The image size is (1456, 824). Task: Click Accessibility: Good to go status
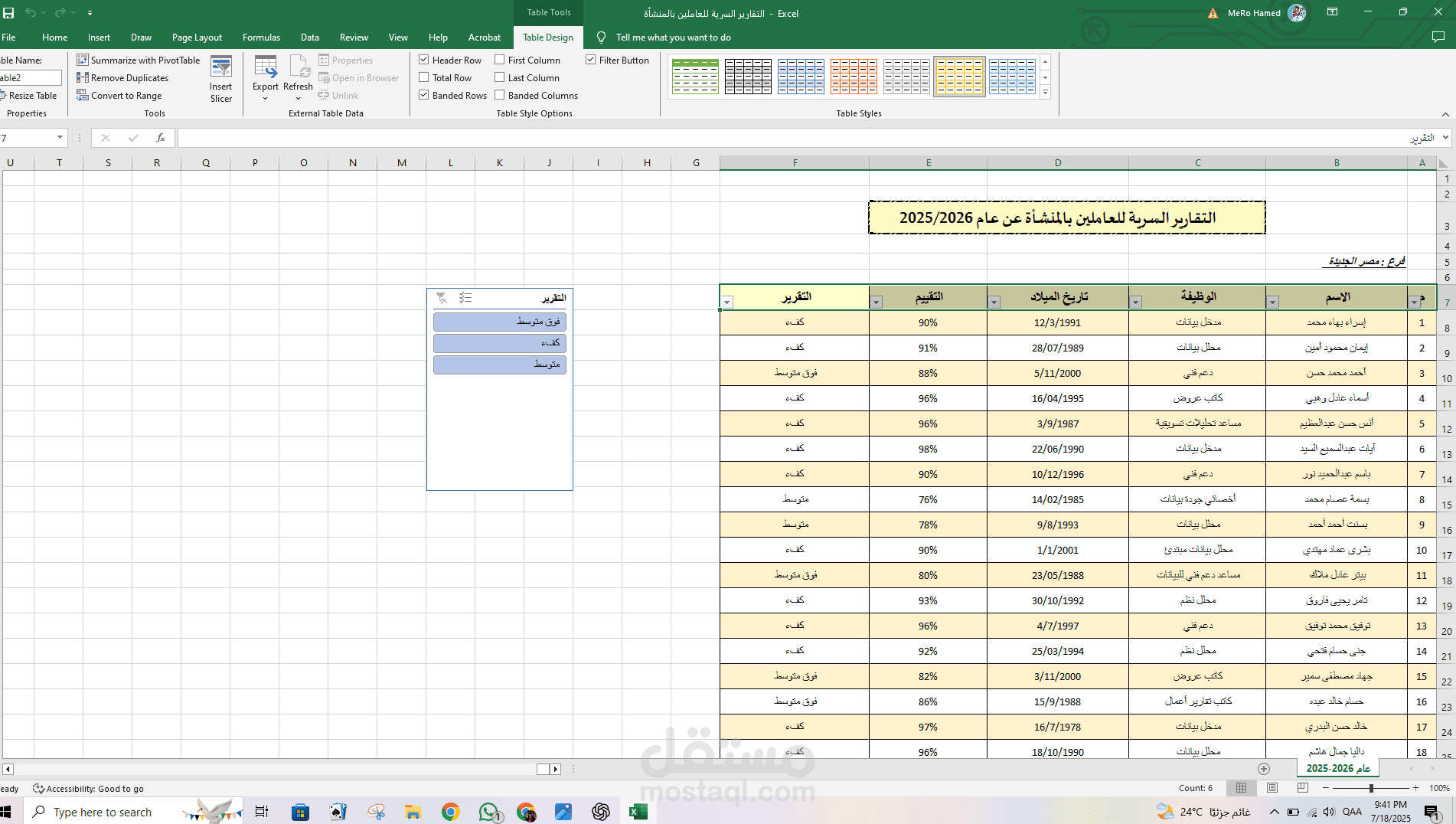[88, 788]
